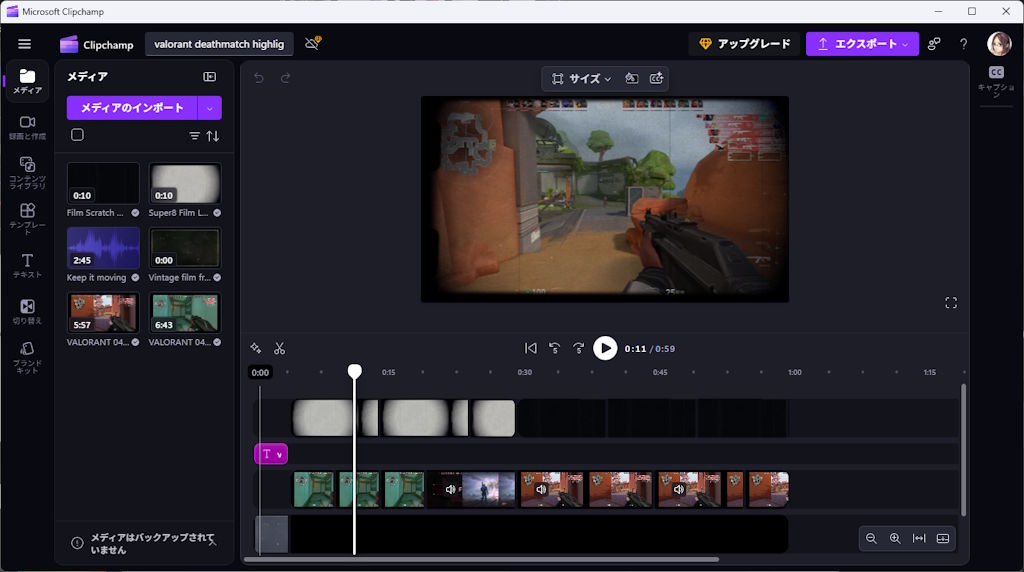Open the help question mark icon
The height and width of the screenshot is (572, 1024).
tap(963, 44)
